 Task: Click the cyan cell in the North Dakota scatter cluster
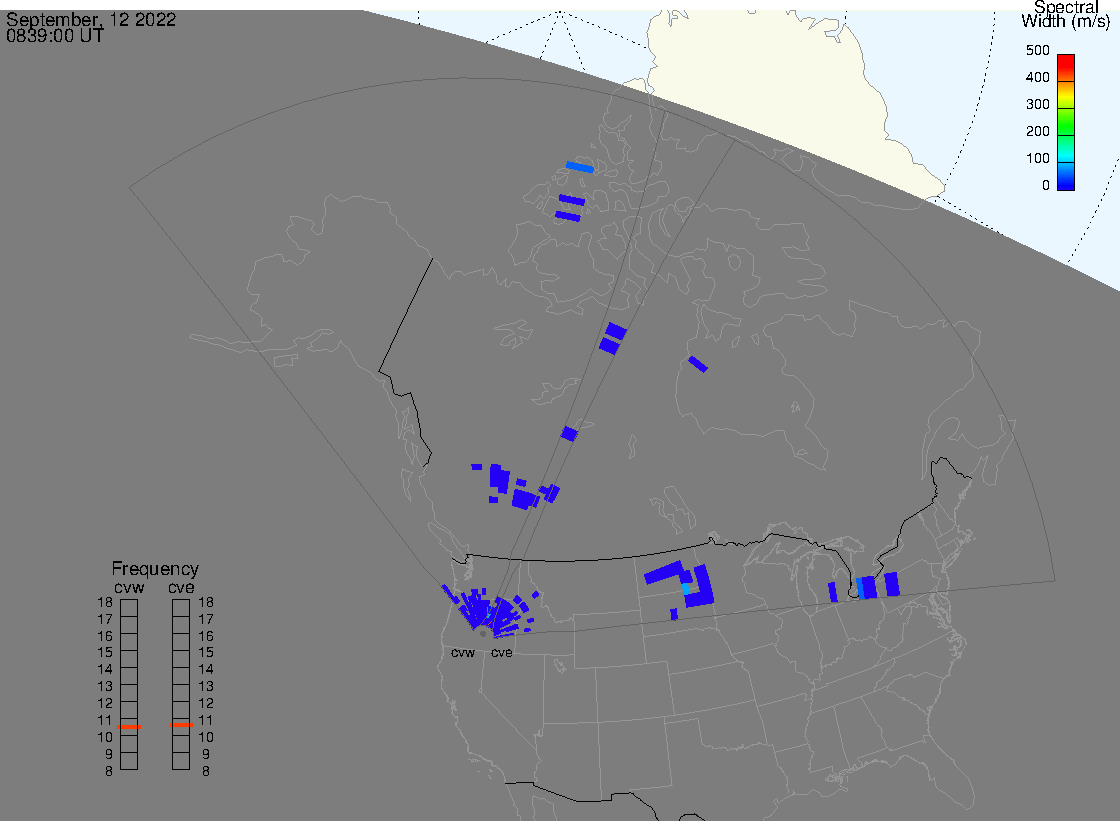click(x=686, y=589)
